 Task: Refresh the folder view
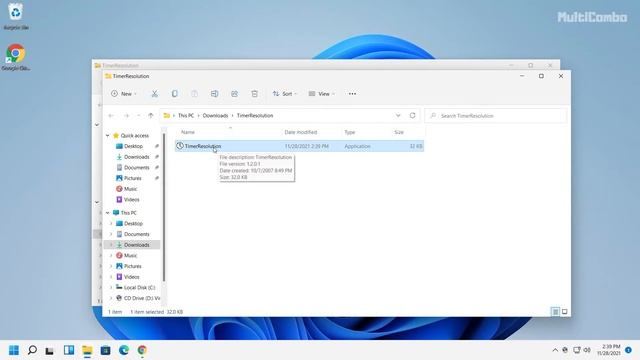(412, 116)
